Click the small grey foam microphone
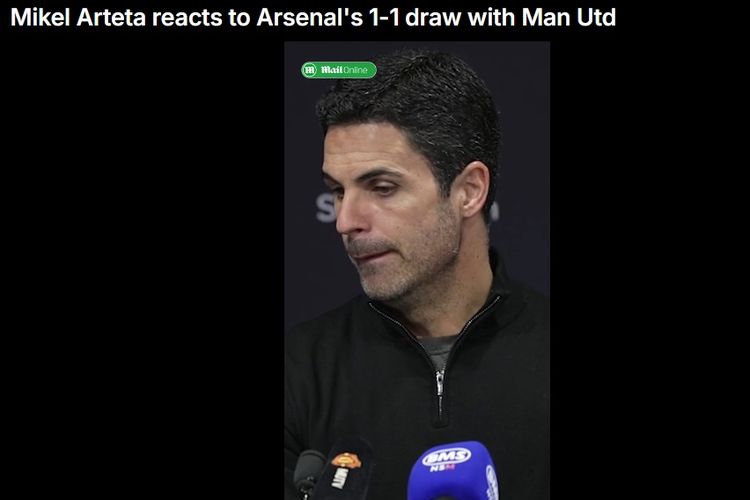 [x=308, y=473]
